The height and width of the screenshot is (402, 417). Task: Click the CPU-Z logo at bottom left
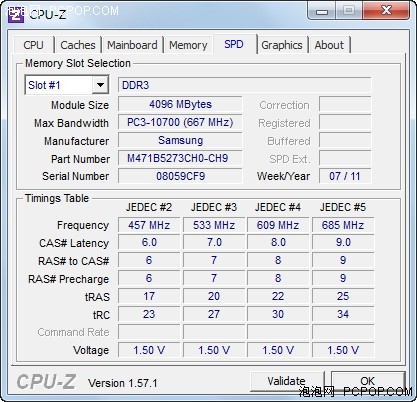pos(46,382)
